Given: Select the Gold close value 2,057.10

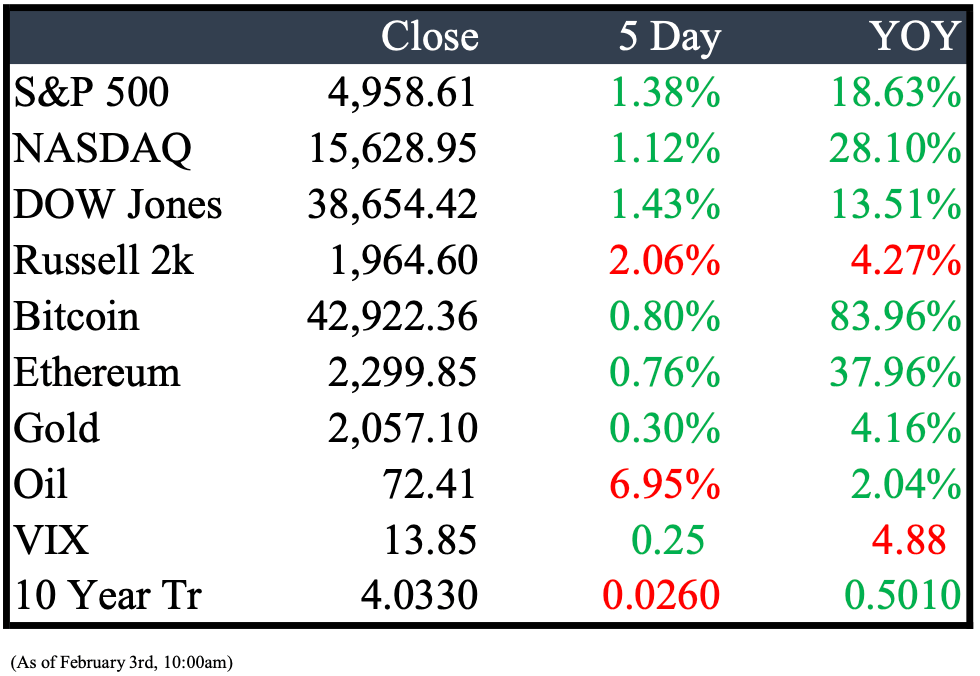Looking at the screenshot, I should coord(402,429).
